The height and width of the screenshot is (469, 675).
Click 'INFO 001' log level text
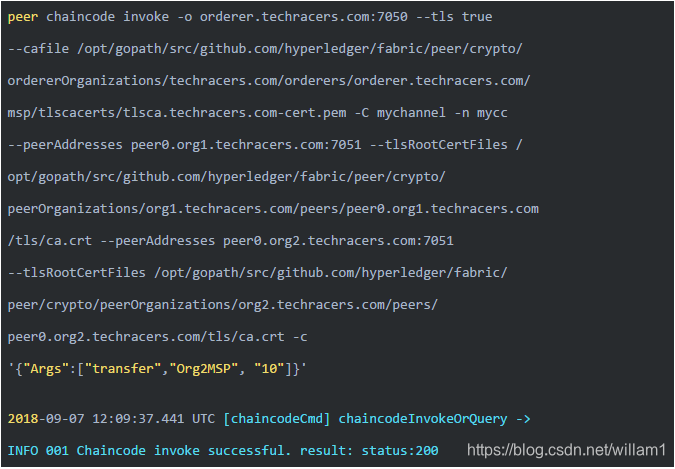pyautogui.click(x=38, y=451)
